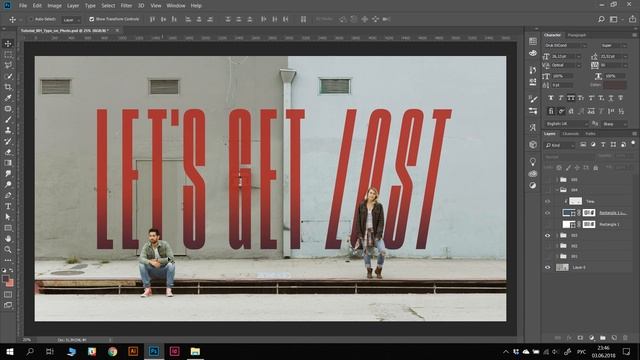Click Faux Bold style in Character panel

[x=551, y=98]
